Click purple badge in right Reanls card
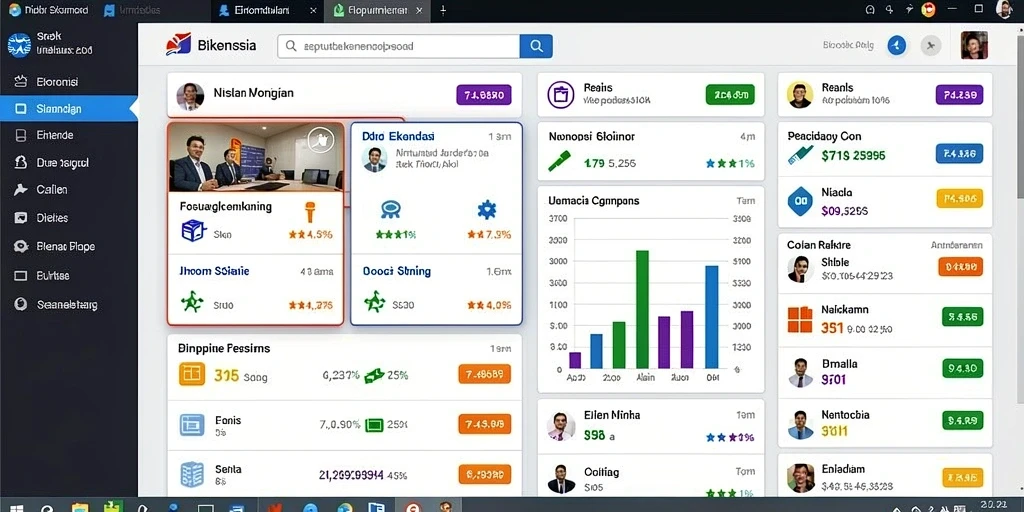 coord(959,95)
